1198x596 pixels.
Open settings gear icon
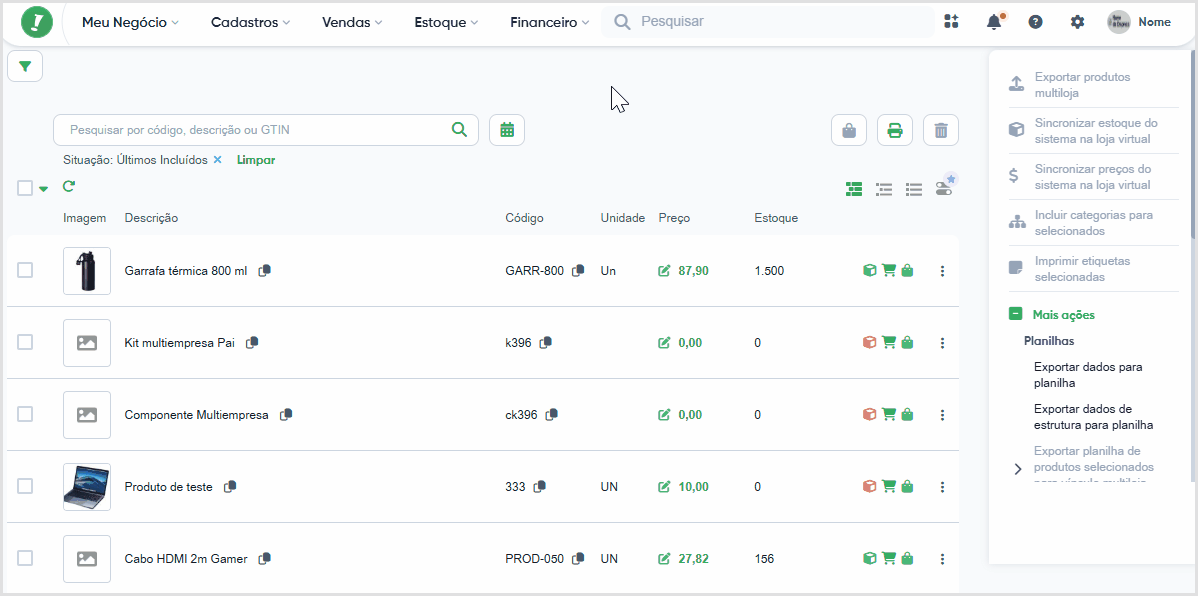[x=1077, y=21]
